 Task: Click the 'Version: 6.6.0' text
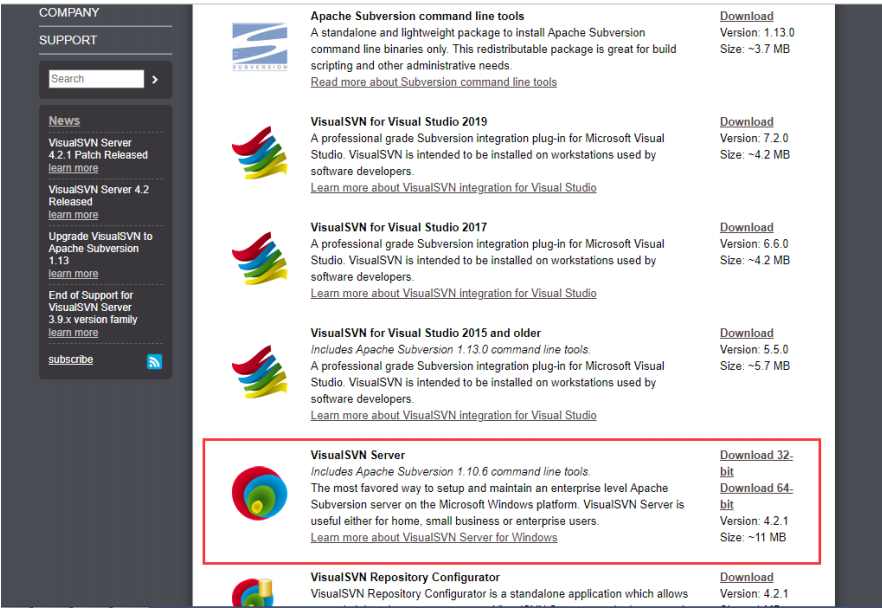pos(754,244)
